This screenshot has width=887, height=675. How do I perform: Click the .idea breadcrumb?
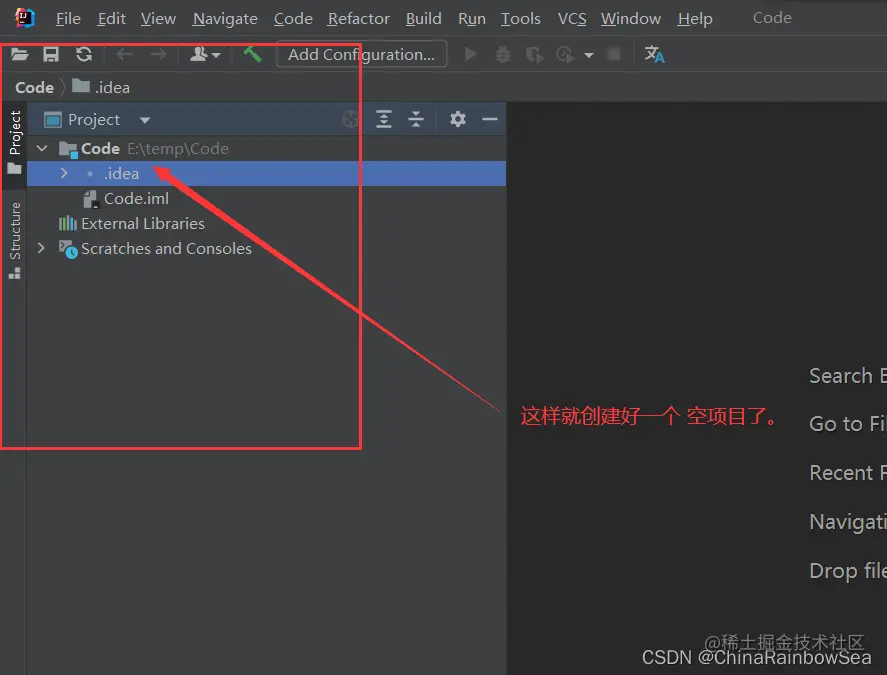(101, 87)
